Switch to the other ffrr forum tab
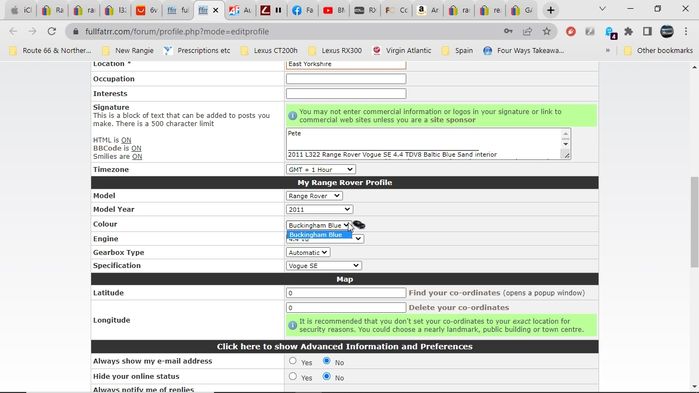Viewport: 699px width, 393px height. 178,10
